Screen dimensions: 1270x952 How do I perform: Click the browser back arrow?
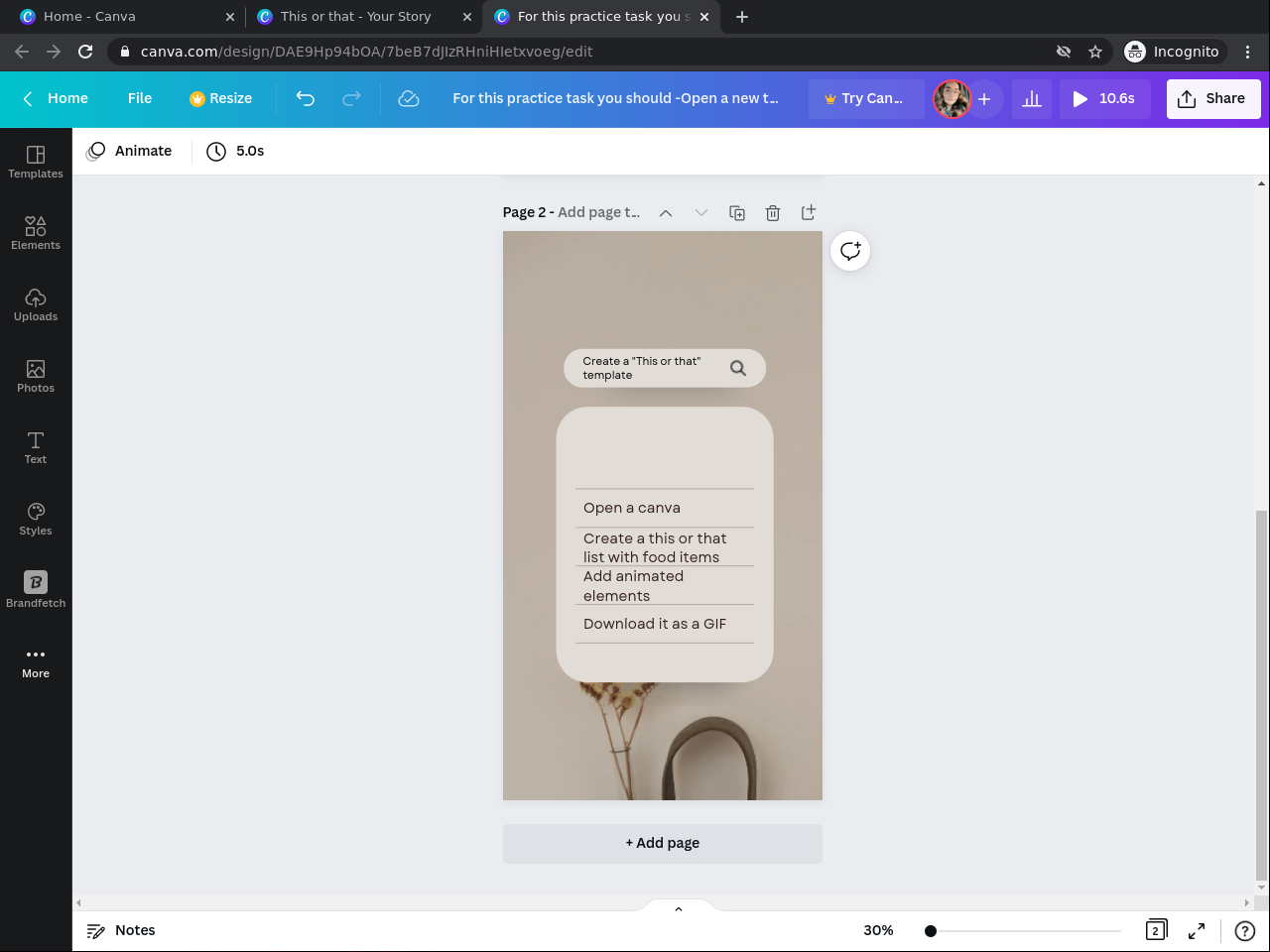pyautogui.click(x=22, y=52)
